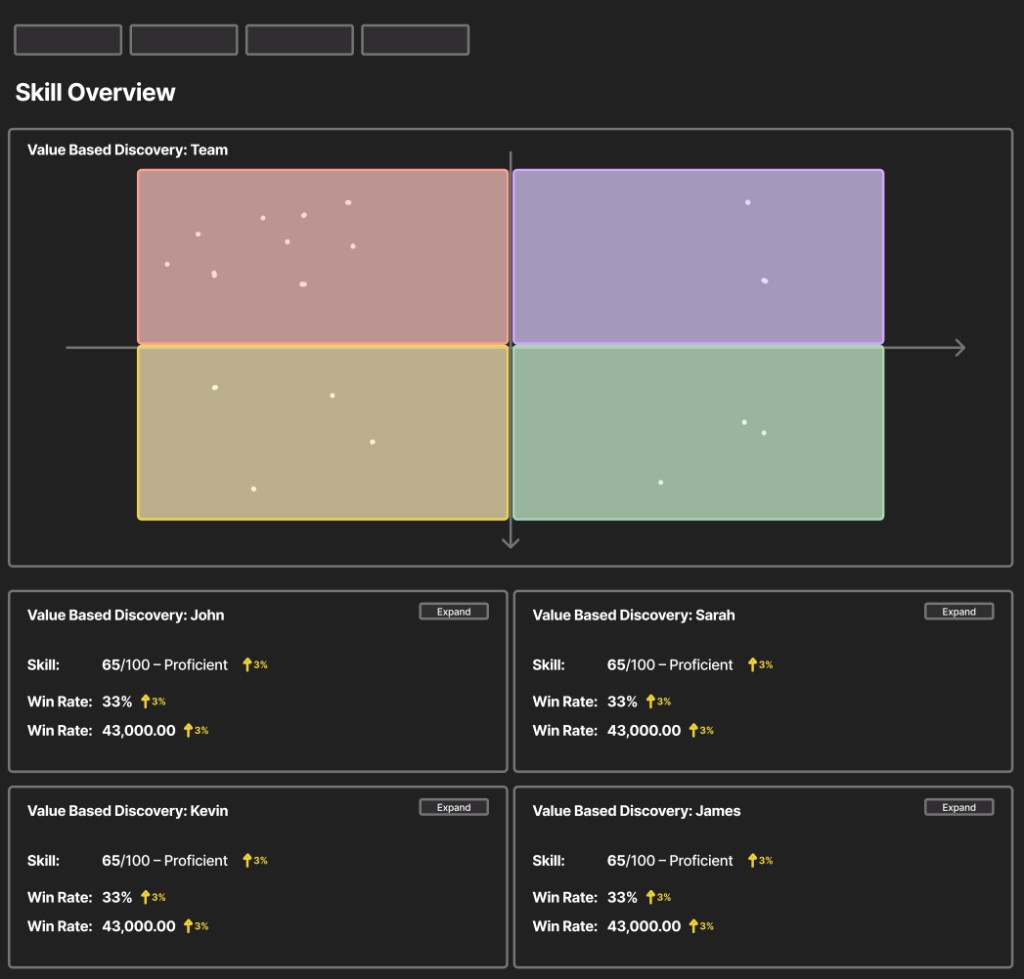Select the second blank tab above Skill Overview
Image resolution: width=1024 pixels, height=979 pixels.
tap(184, 40)
